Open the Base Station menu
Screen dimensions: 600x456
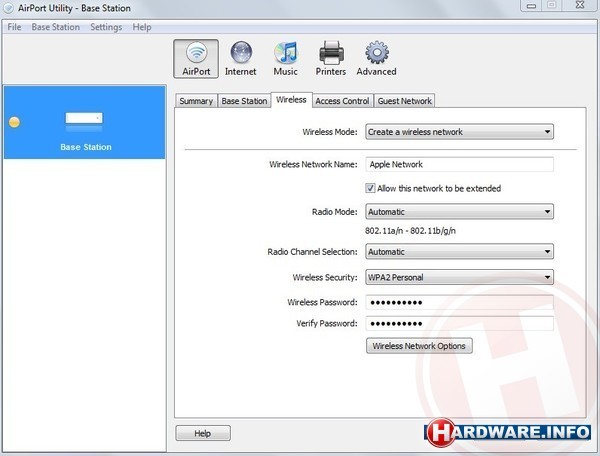coord(55,27)
